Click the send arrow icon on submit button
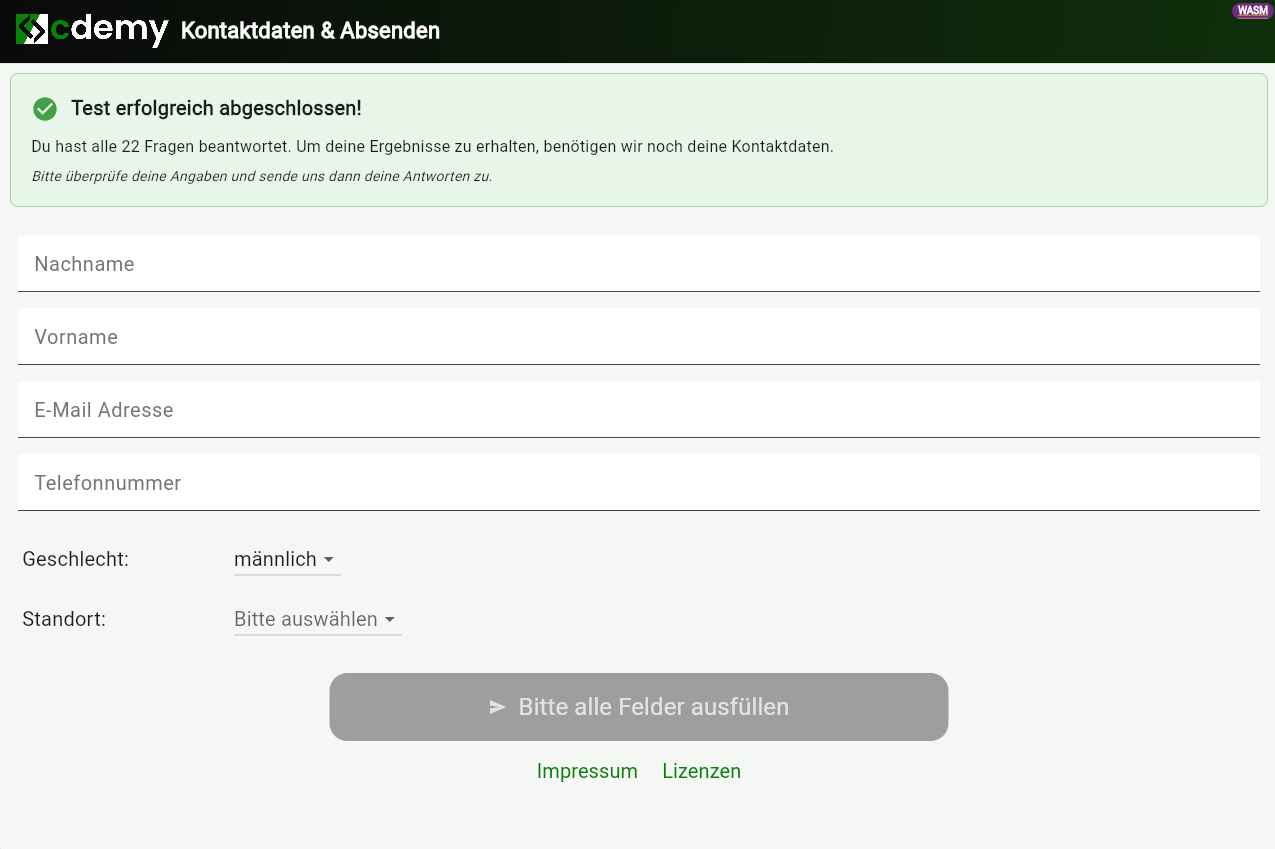The width and height of the screenshot is (1275, 849). [x=497, y=707]
